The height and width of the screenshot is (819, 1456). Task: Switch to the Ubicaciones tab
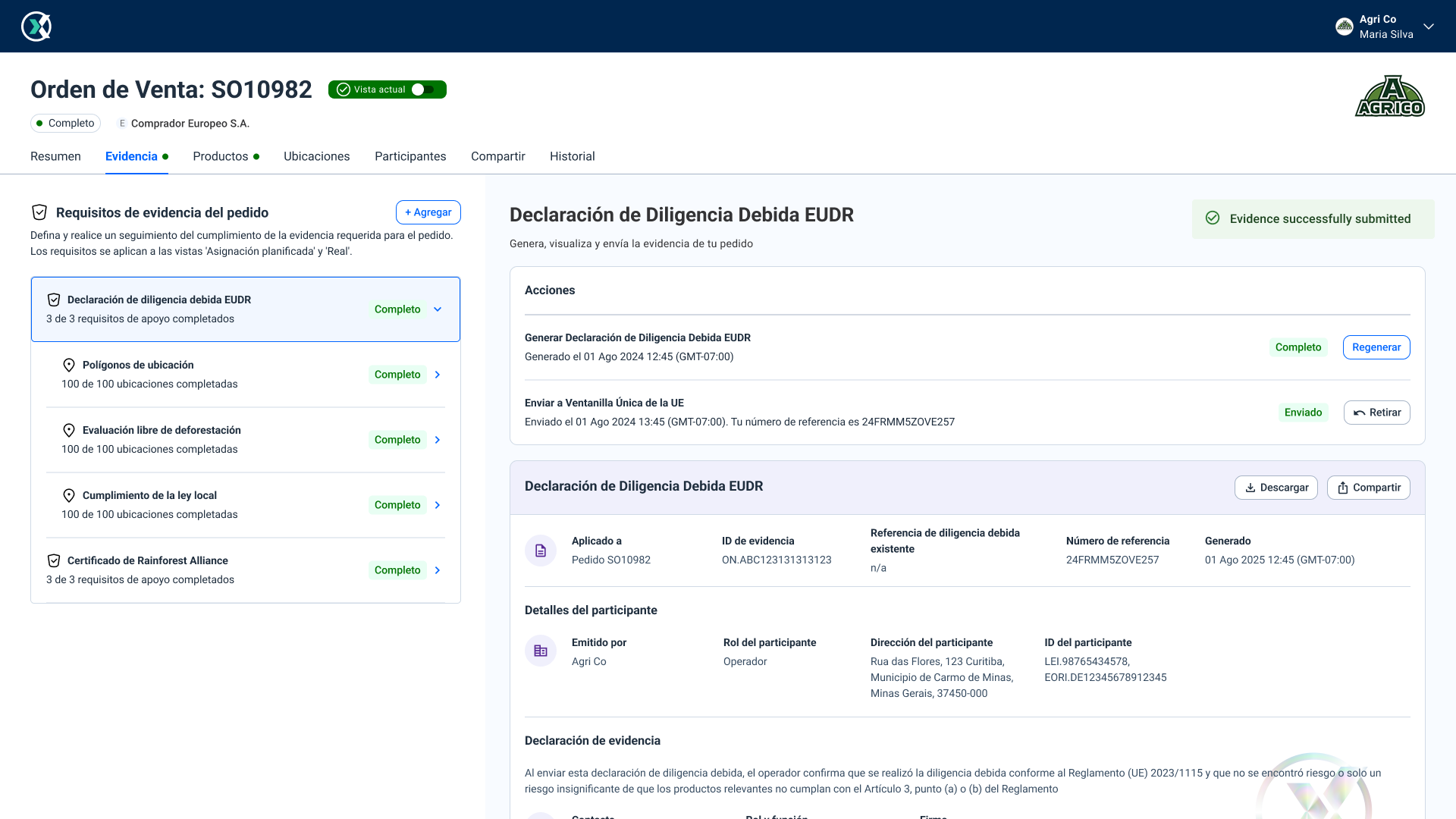tap(317, 156)
